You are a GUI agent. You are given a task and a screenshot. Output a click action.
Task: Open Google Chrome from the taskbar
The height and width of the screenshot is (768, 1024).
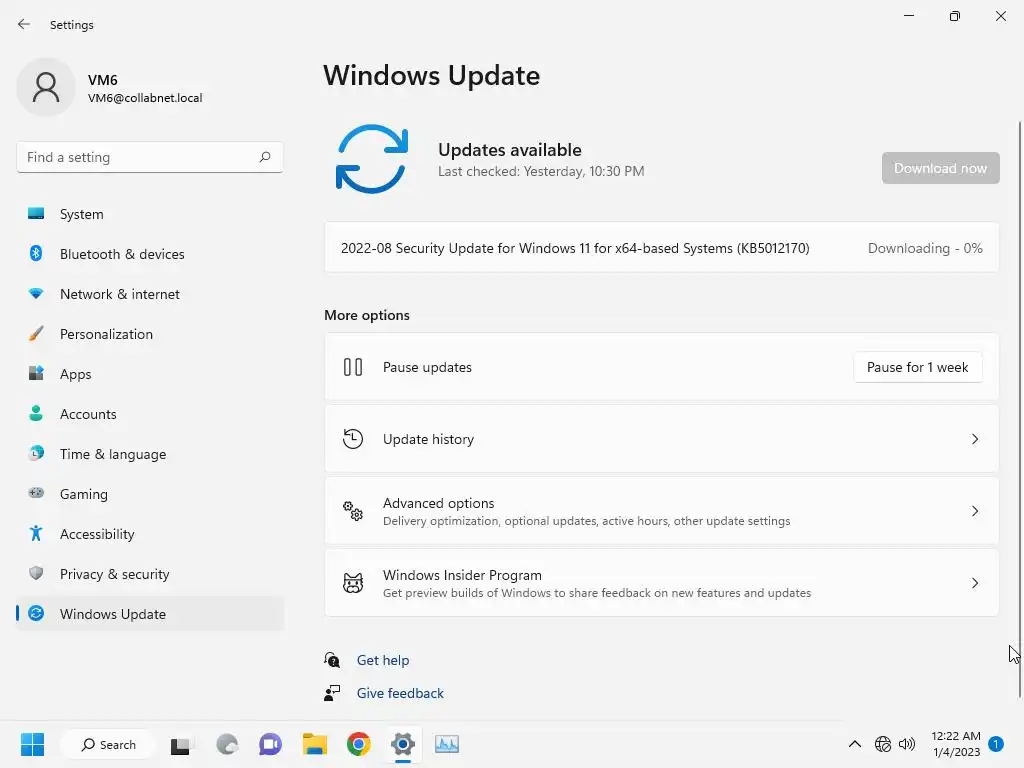tap(359, 744)
